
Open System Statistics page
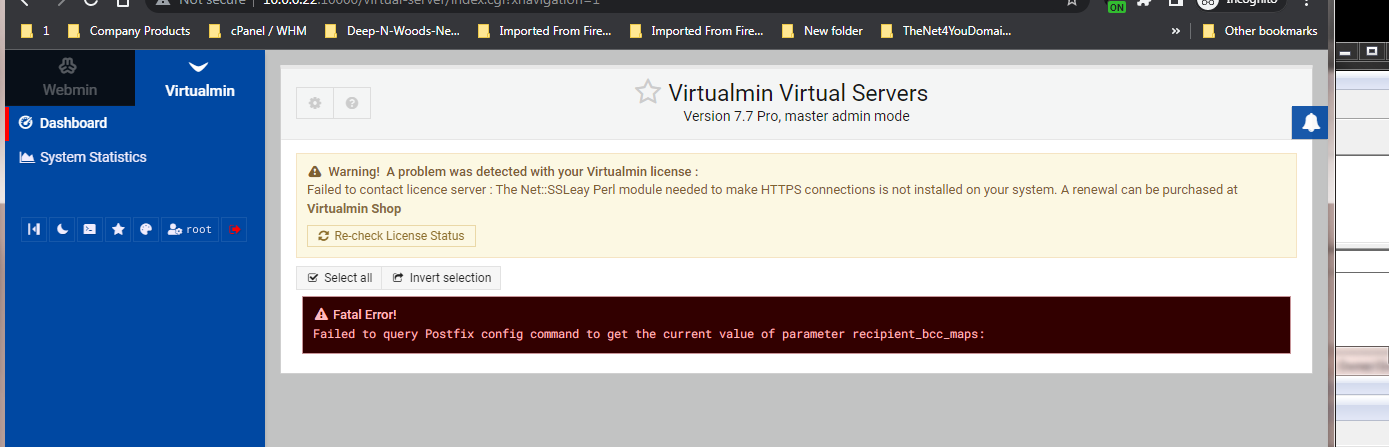[x=92, y=157]
